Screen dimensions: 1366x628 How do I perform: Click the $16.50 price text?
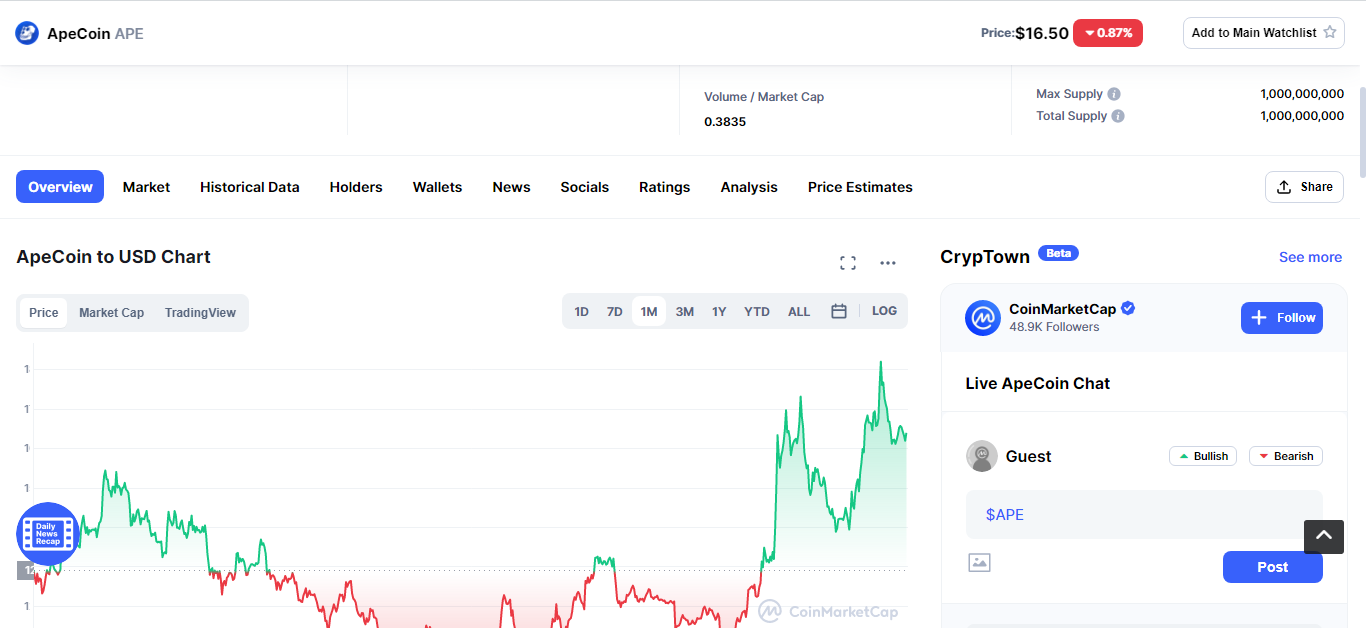(1042, 33)
